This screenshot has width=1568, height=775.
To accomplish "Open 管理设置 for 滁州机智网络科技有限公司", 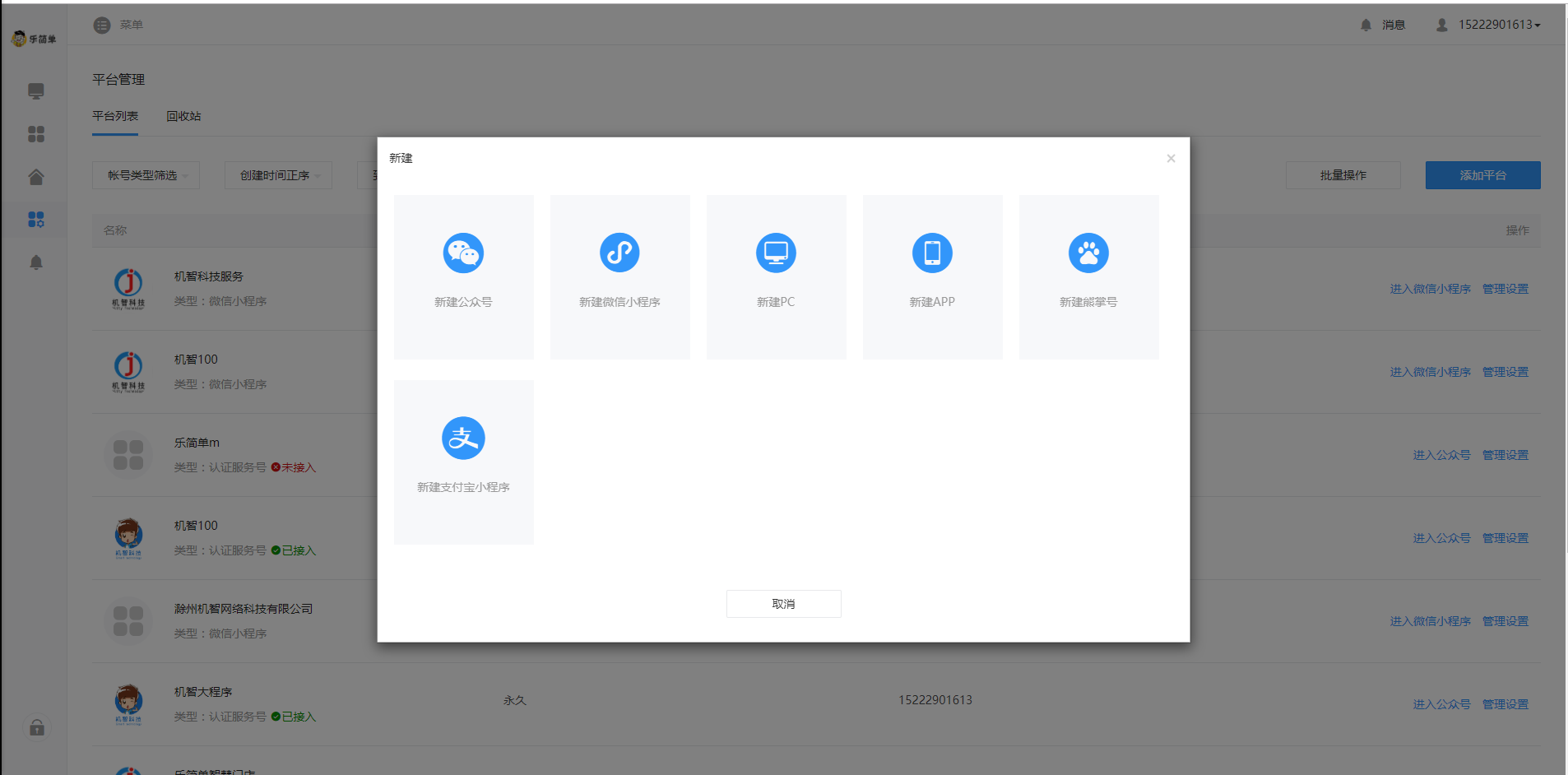I will (1505, 621).
